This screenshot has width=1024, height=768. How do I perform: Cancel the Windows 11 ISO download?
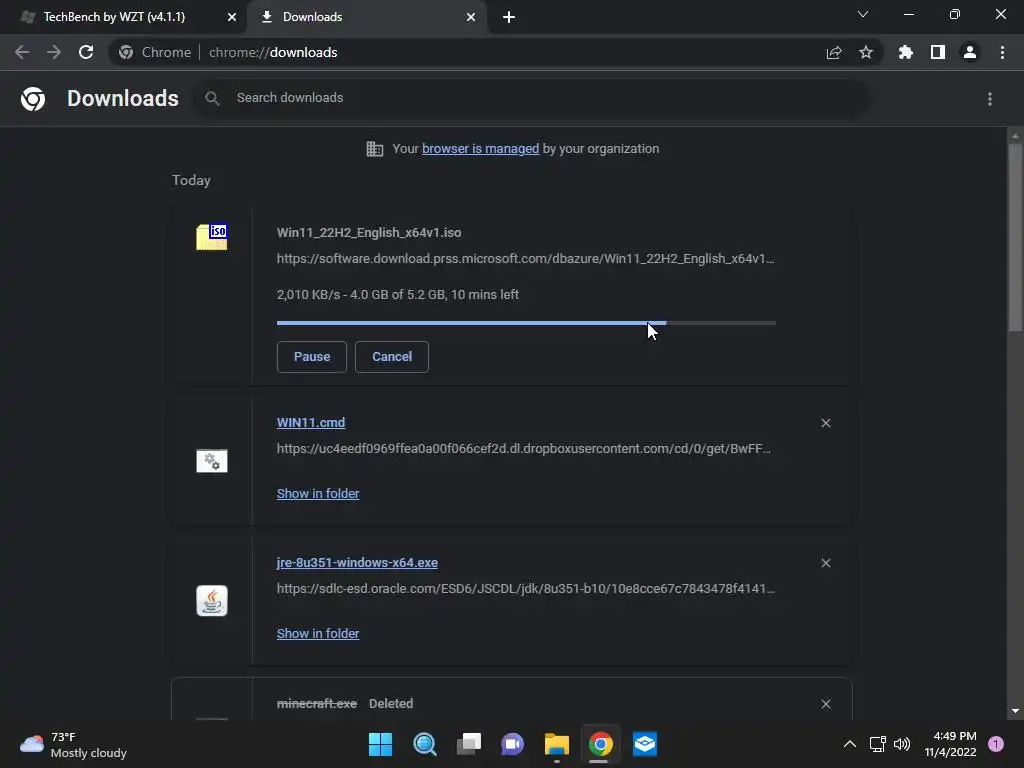392,357
